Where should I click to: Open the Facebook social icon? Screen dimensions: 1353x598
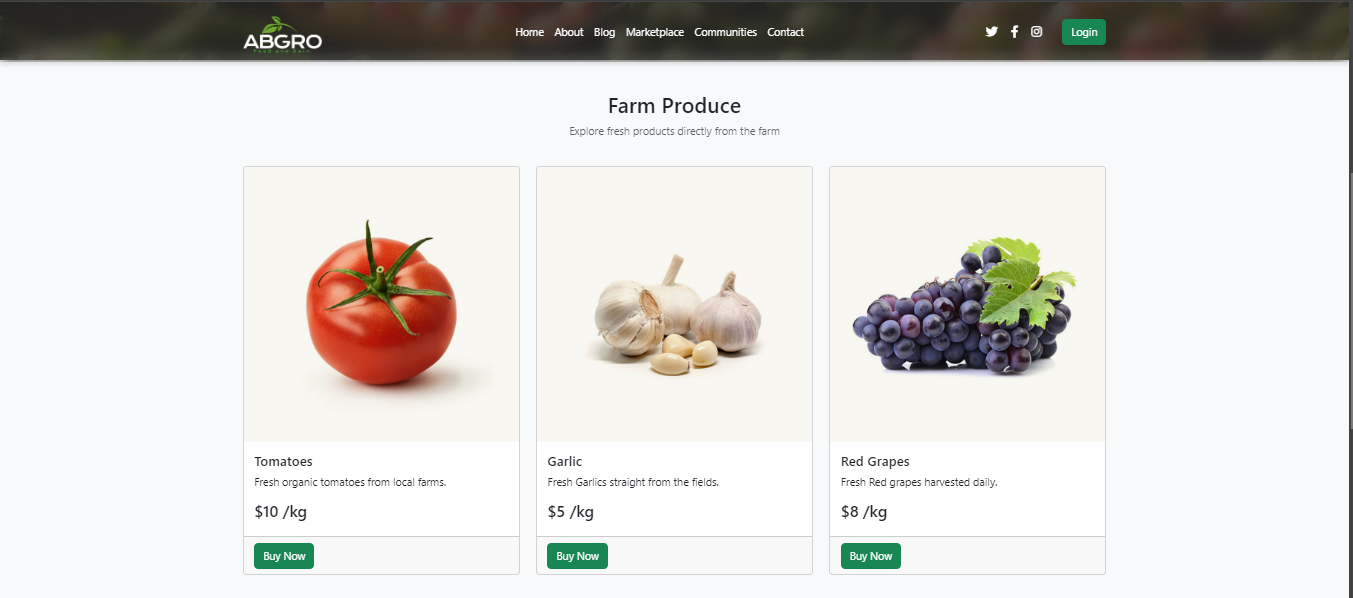pos(1014,32)
